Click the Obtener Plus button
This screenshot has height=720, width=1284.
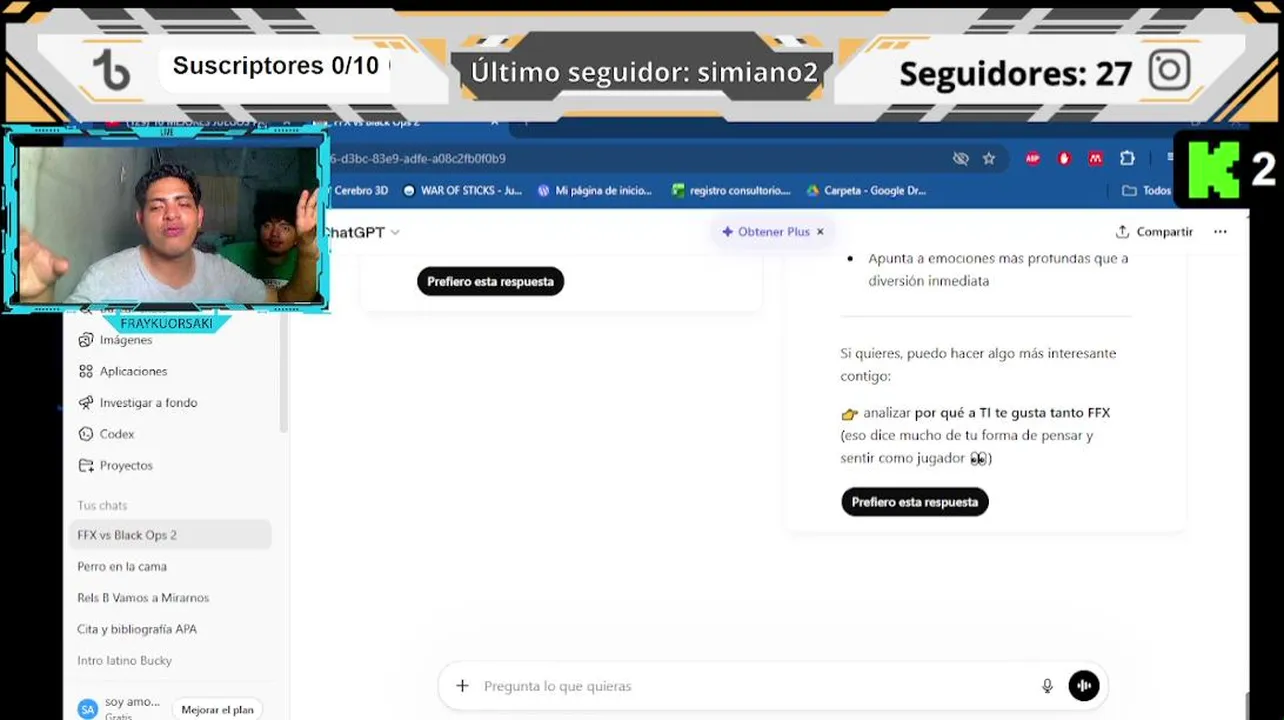tap(766, 231)
